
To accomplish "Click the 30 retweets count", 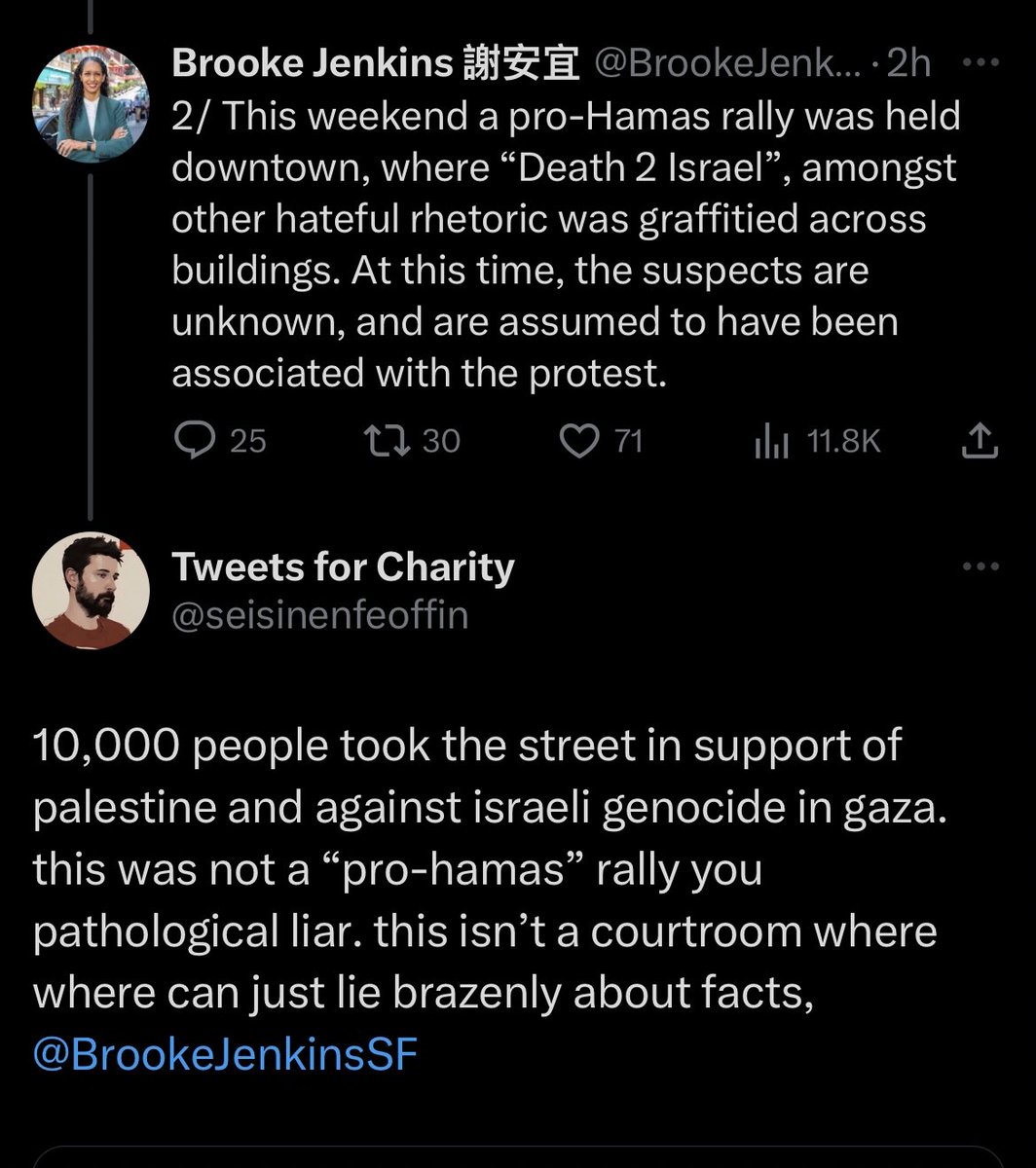I will (441, 442).
